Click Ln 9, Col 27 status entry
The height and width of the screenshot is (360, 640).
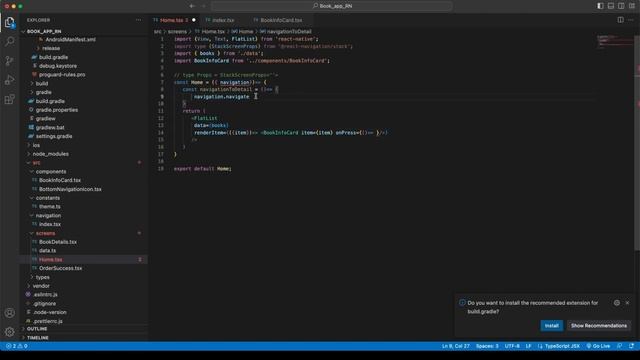pyautogui.click(x=456, y=346)
